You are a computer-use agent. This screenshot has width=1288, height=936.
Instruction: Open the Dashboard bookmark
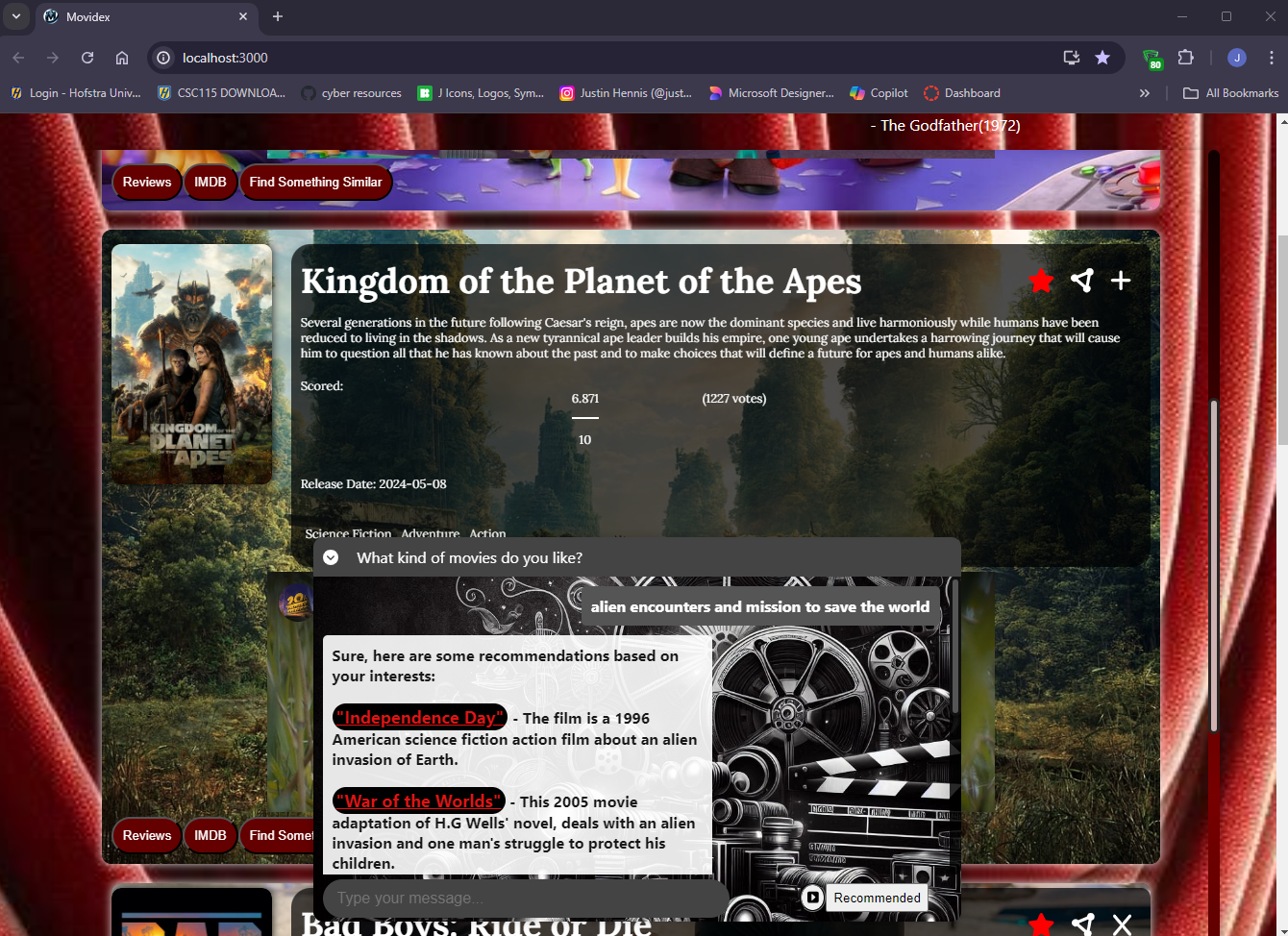click(x=962, y=93)
